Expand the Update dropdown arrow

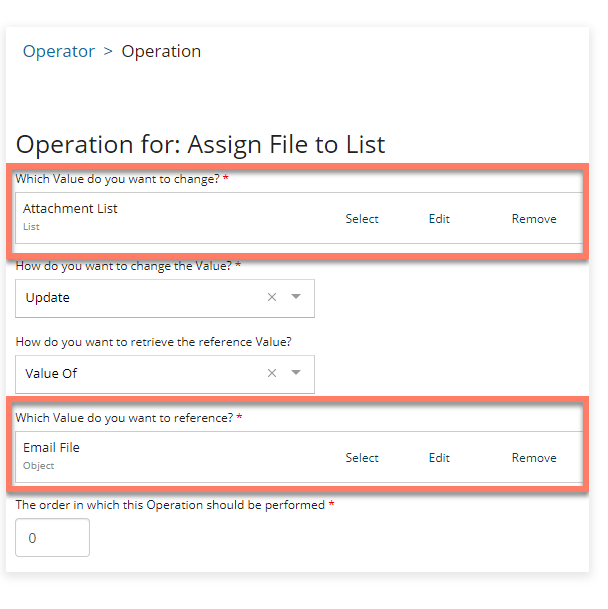[x=296, y=297]
